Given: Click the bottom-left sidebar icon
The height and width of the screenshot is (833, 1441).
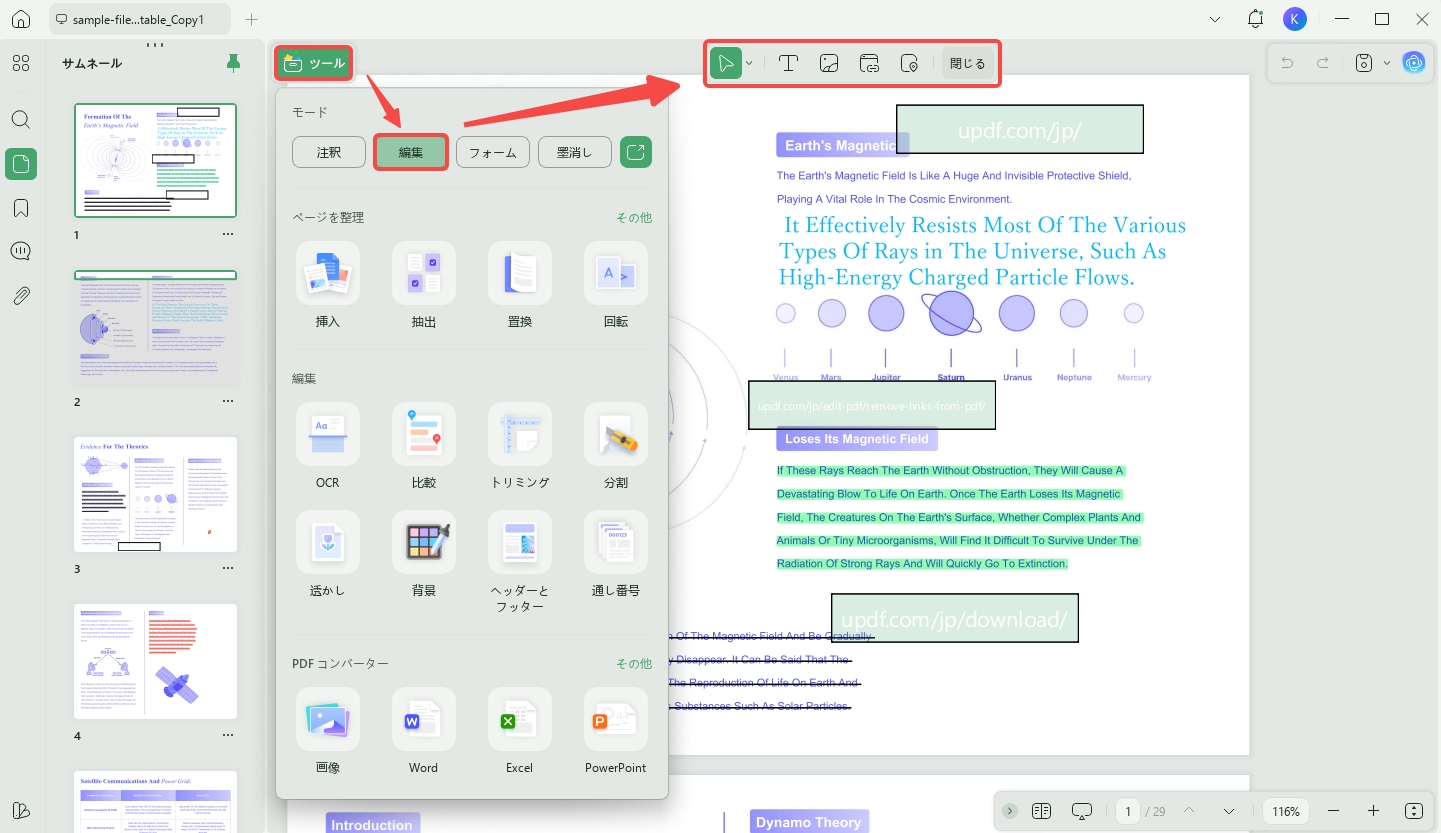Looking at the screenshot, I should click(x=21, y=810).
